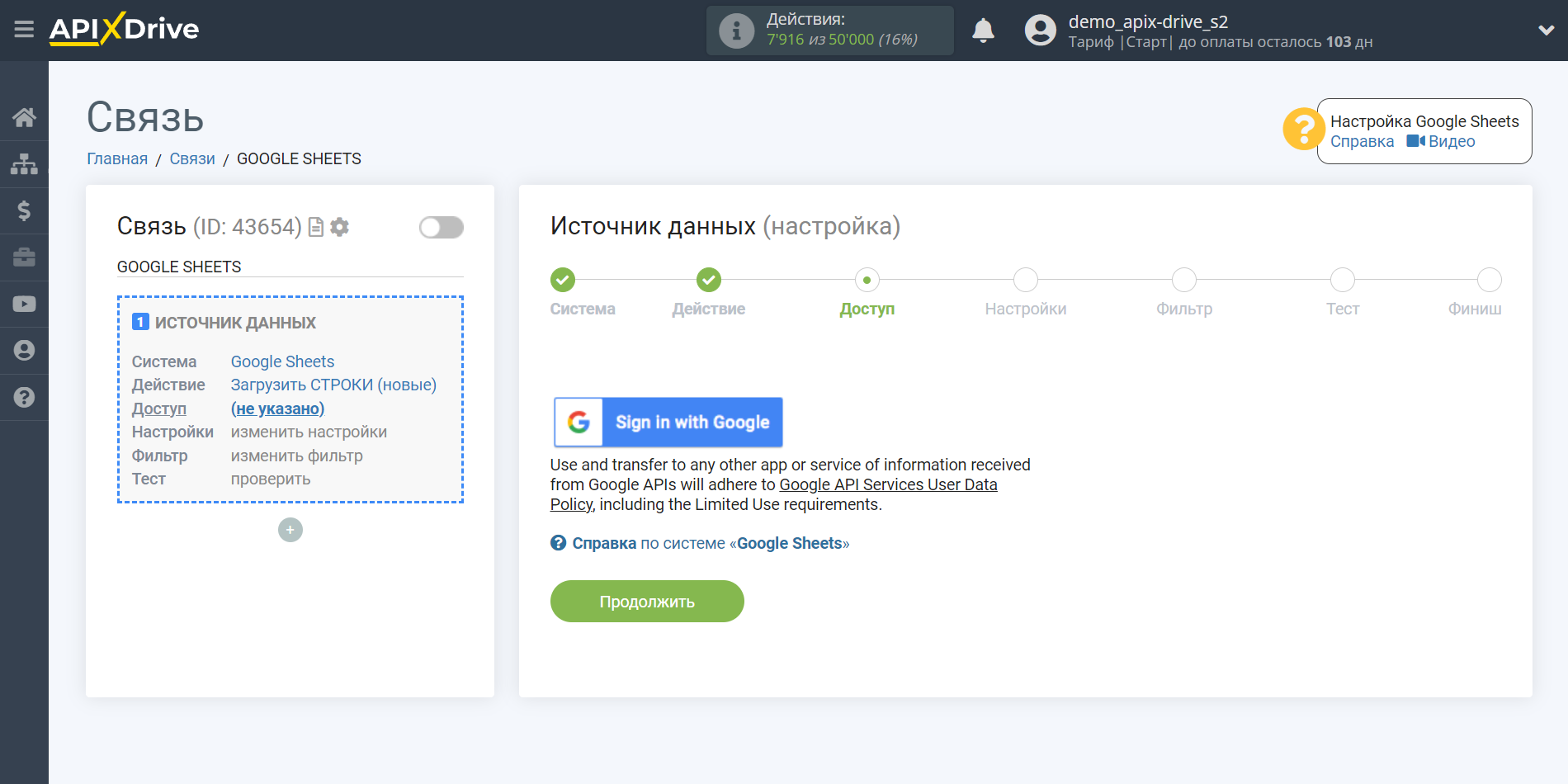Click the Google Sheets system link
The image size is (1568, 784).
282,361
